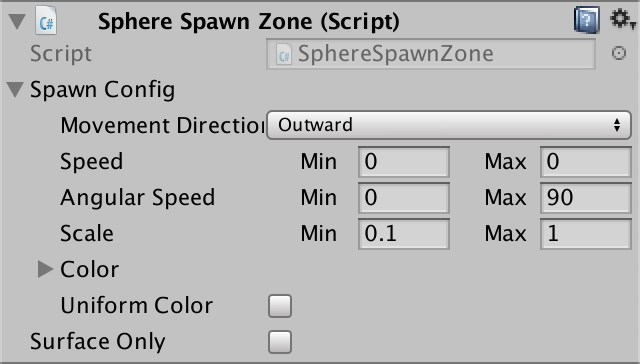Click the Angular Speed Max field showing 90

point(586,198)
